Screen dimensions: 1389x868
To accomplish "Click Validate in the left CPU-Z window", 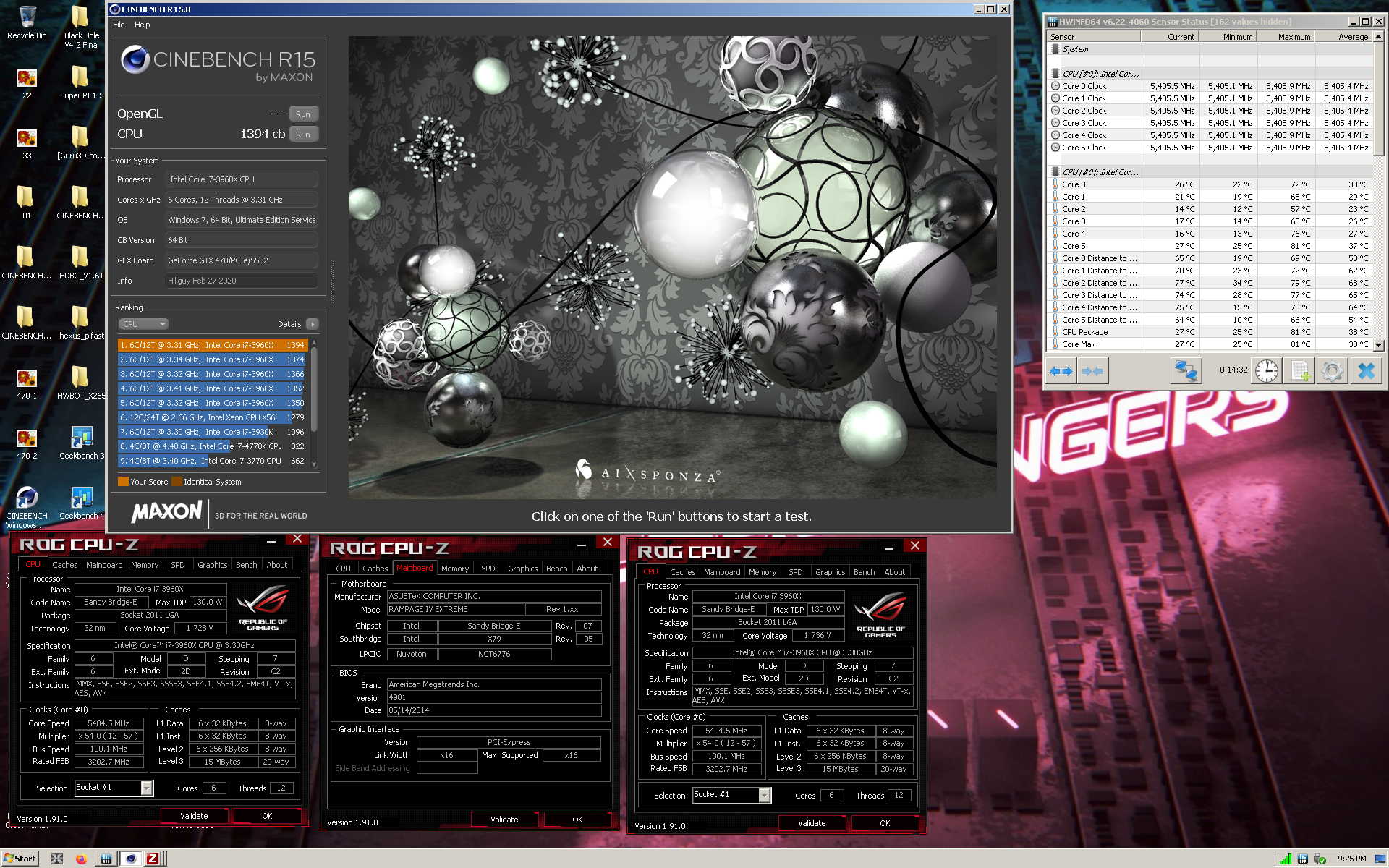I will (194, 816).
